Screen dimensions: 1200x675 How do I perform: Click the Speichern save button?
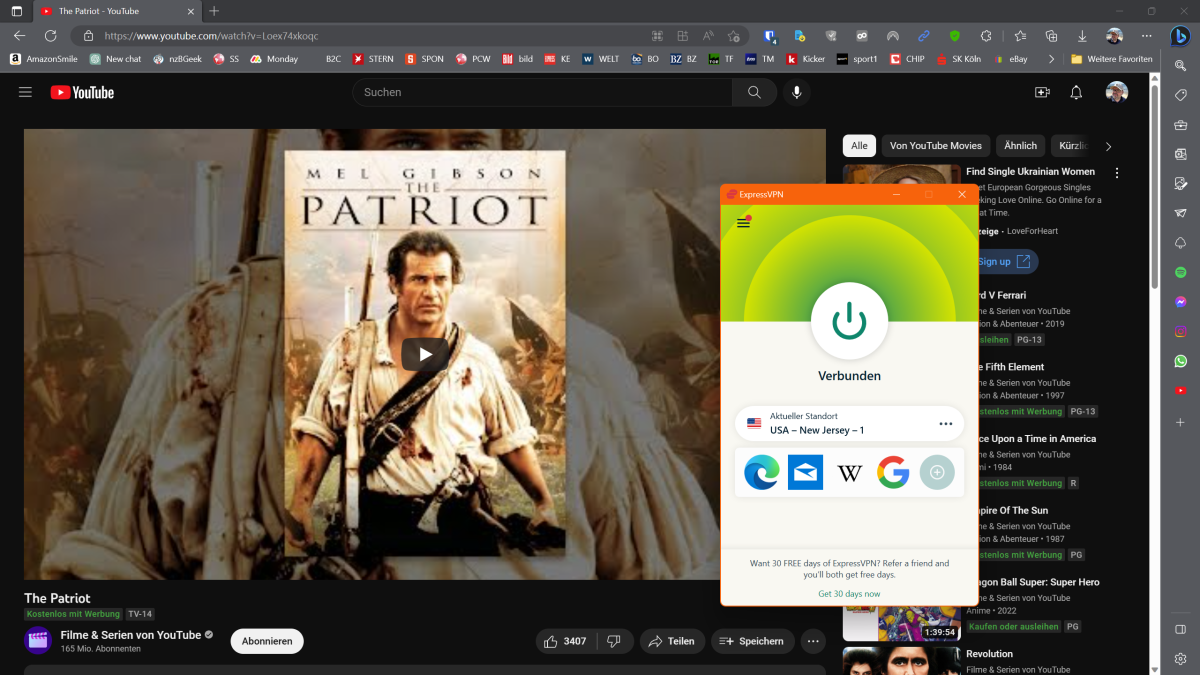[x=753, y=641]
